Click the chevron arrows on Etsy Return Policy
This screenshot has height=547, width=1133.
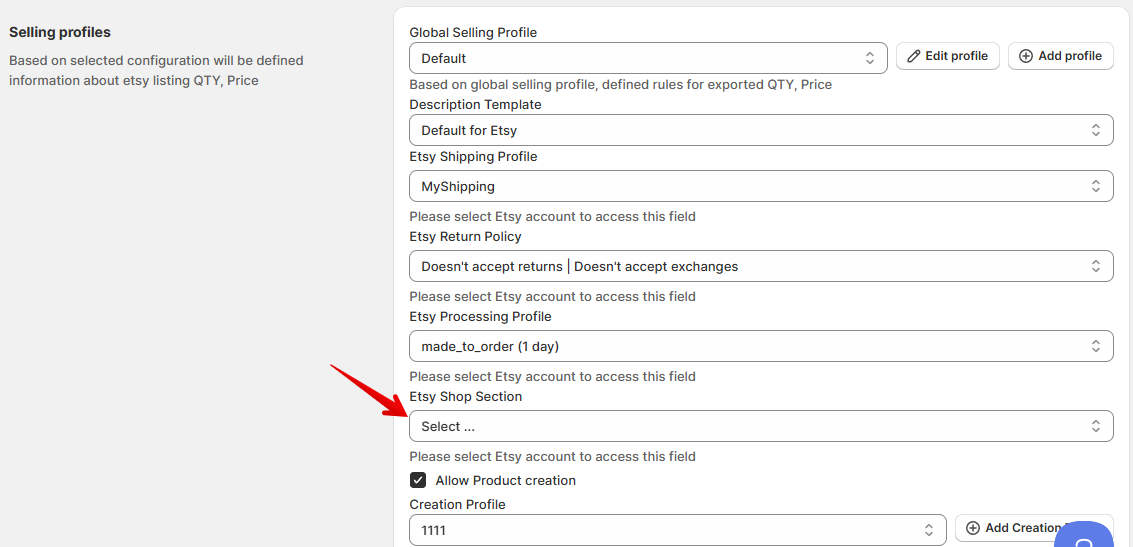[1095, 266]
